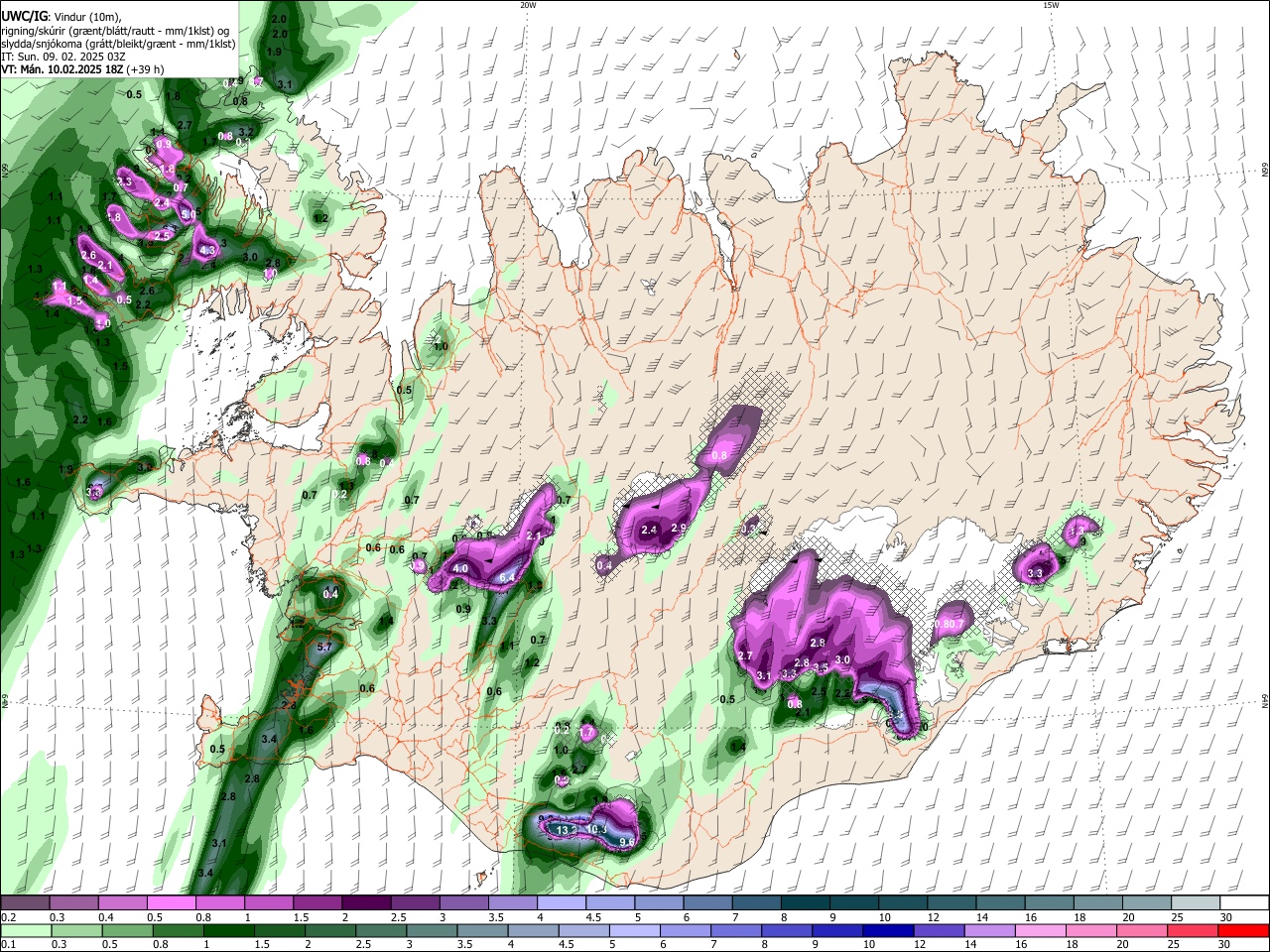Click the white 30 swatch in snow legend
Viewport: 1270px width, 952px height.
pos(1245,902)
